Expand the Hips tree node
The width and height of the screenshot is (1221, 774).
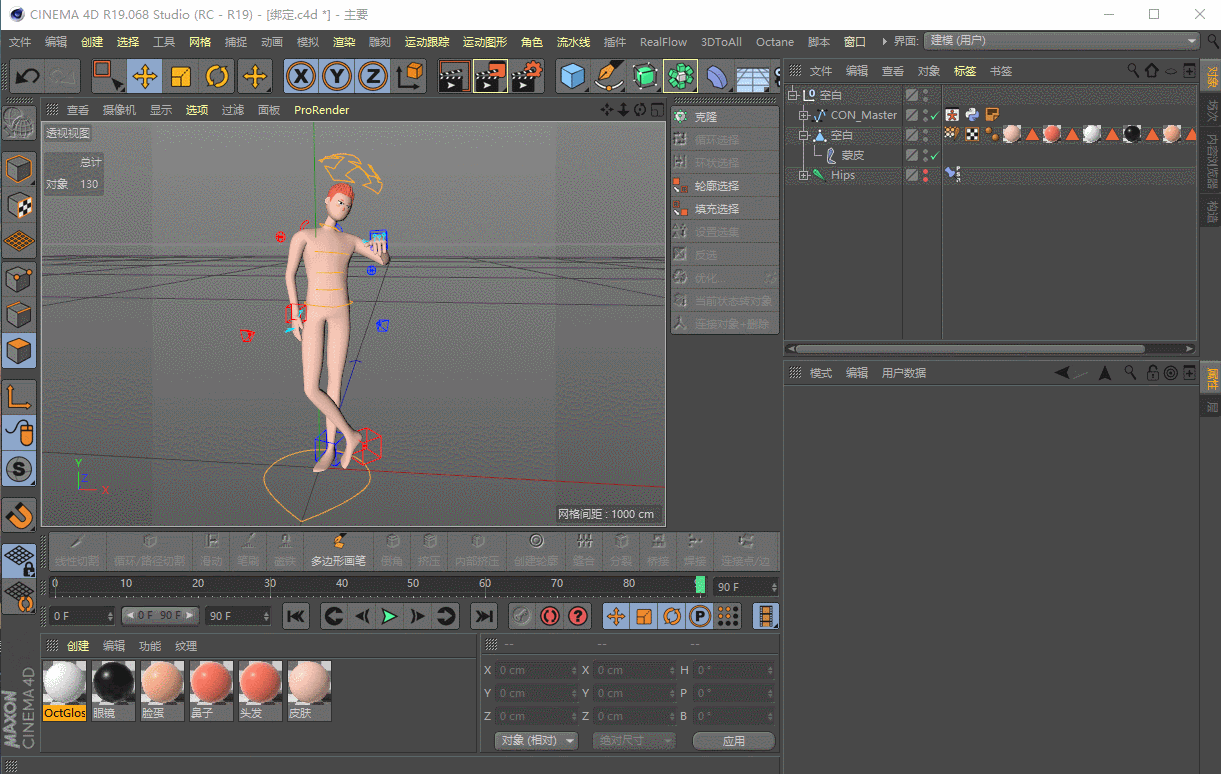tap(803, 175)
